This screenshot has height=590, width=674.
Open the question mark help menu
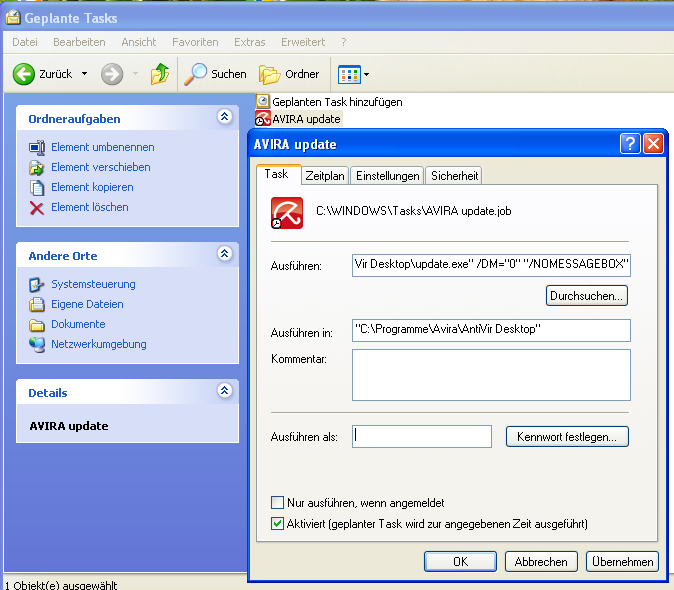tap(343, 42)
